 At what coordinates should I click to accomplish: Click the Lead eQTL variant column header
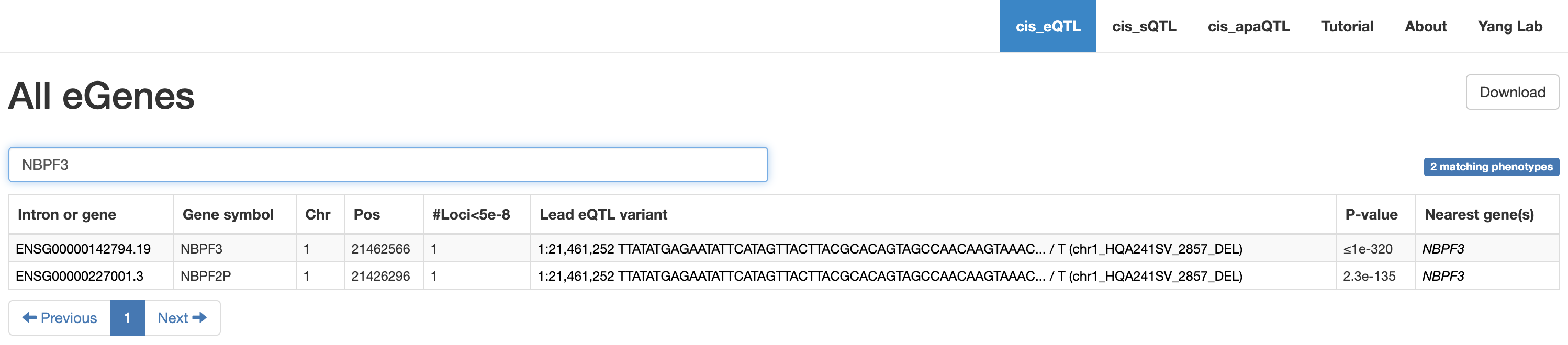tap(603, 215)
